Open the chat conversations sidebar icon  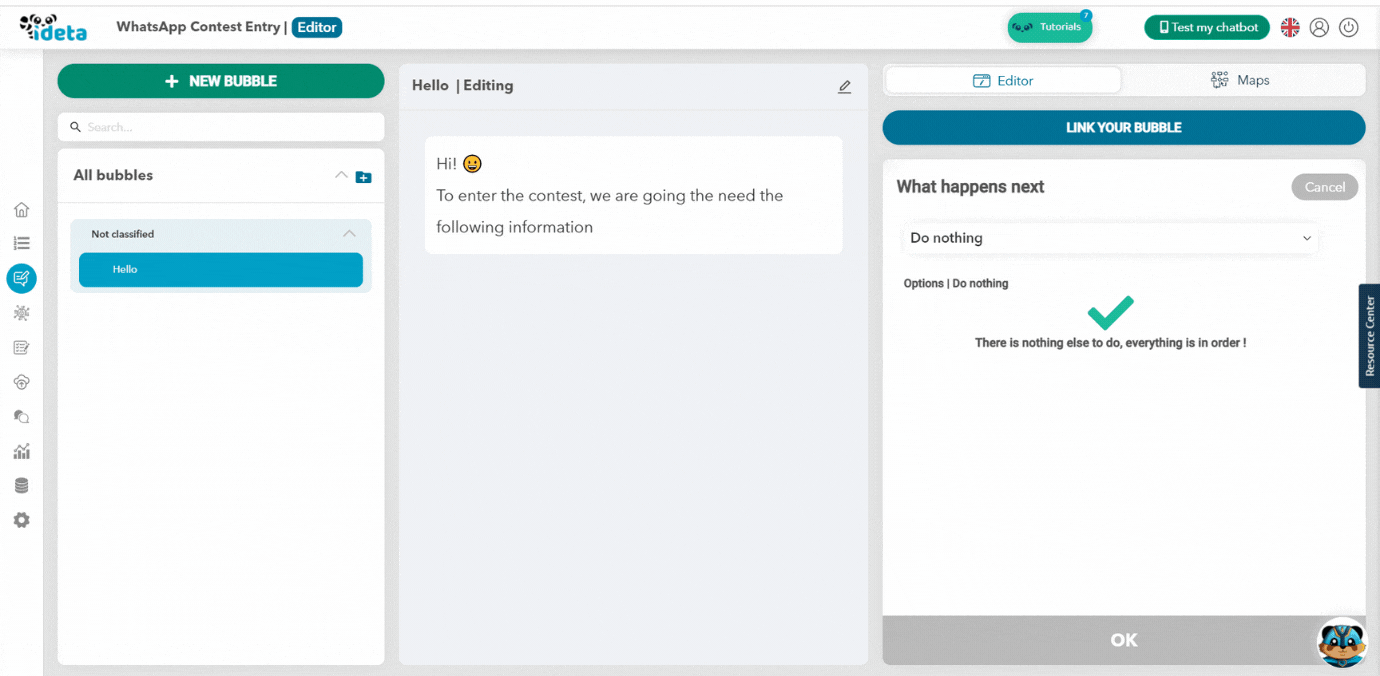pyautogui.click(x=21, y=416)
